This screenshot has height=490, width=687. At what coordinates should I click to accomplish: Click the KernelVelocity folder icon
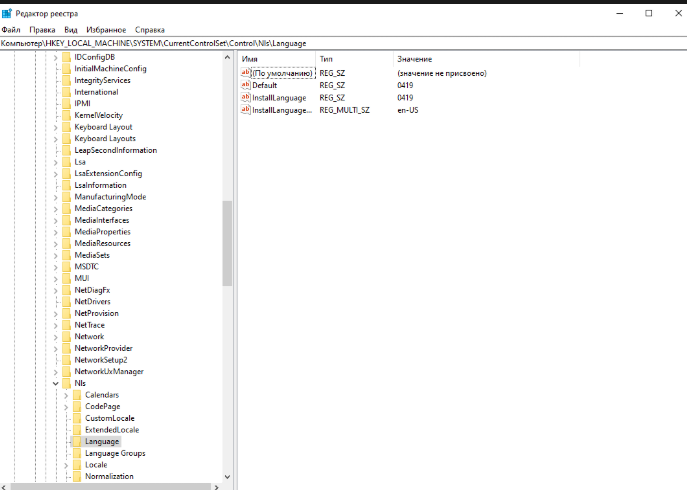[67, 115]
